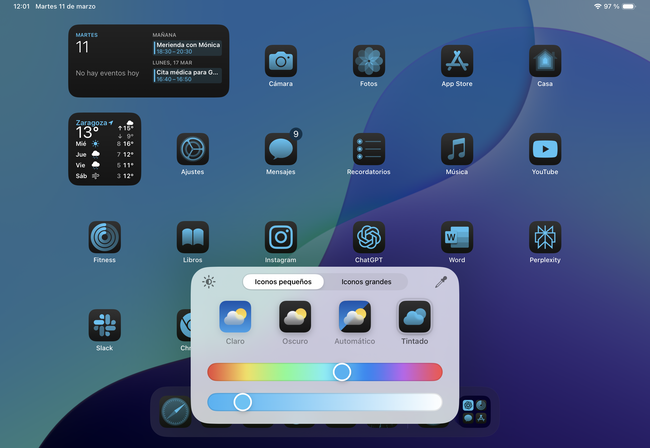Image resolution: width=650 pixels, height=448 pixels.
Task: Launch Instagram
Action: [281, 237]
